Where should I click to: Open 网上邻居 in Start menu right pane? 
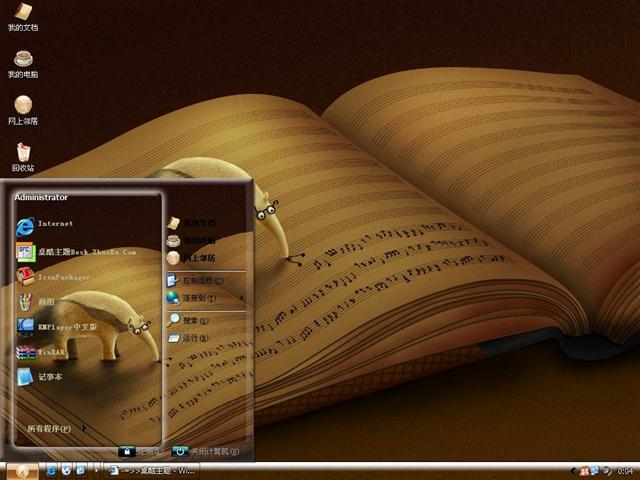pos(191,258)
